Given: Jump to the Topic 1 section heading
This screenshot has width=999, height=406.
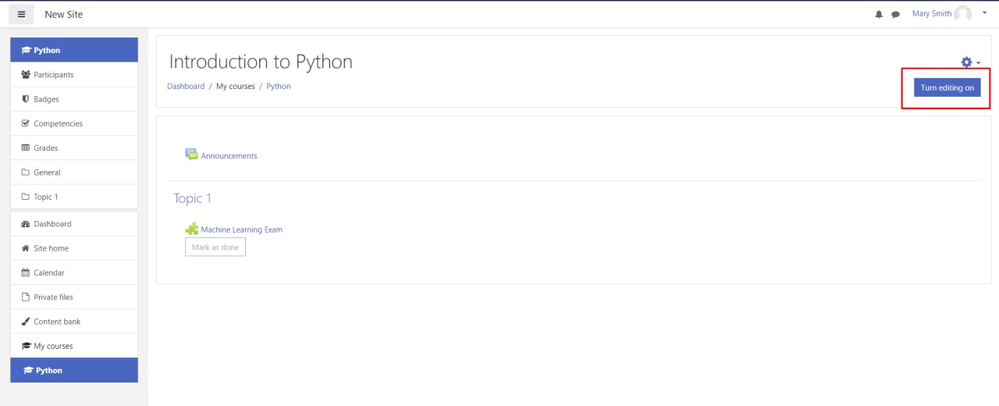Looking at the screenshot, I should tap(192, 198).
